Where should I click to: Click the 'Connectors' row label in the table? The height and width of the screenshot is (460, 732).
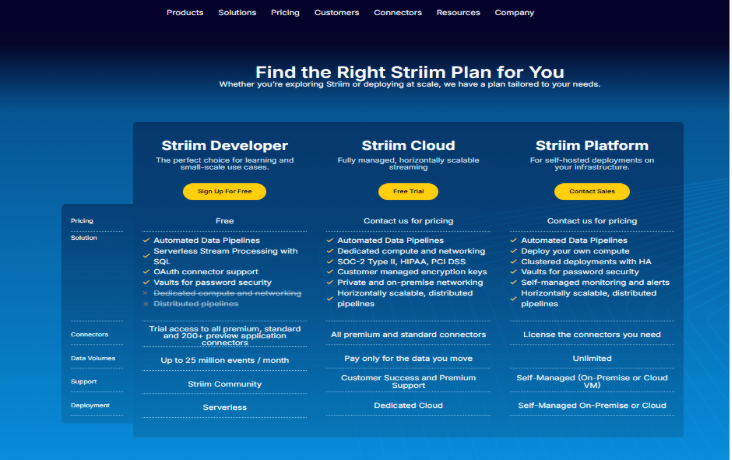[x=90, y=334]
